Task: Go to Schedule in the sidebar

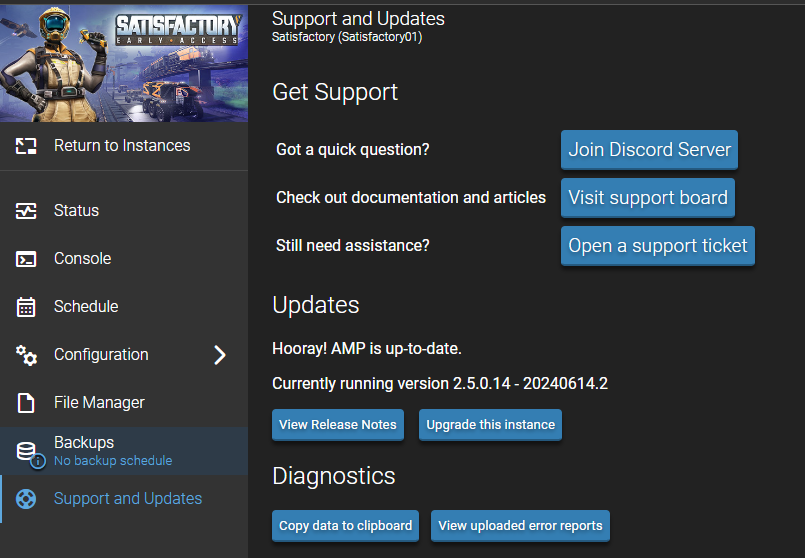Action: [x=124, y=306]
